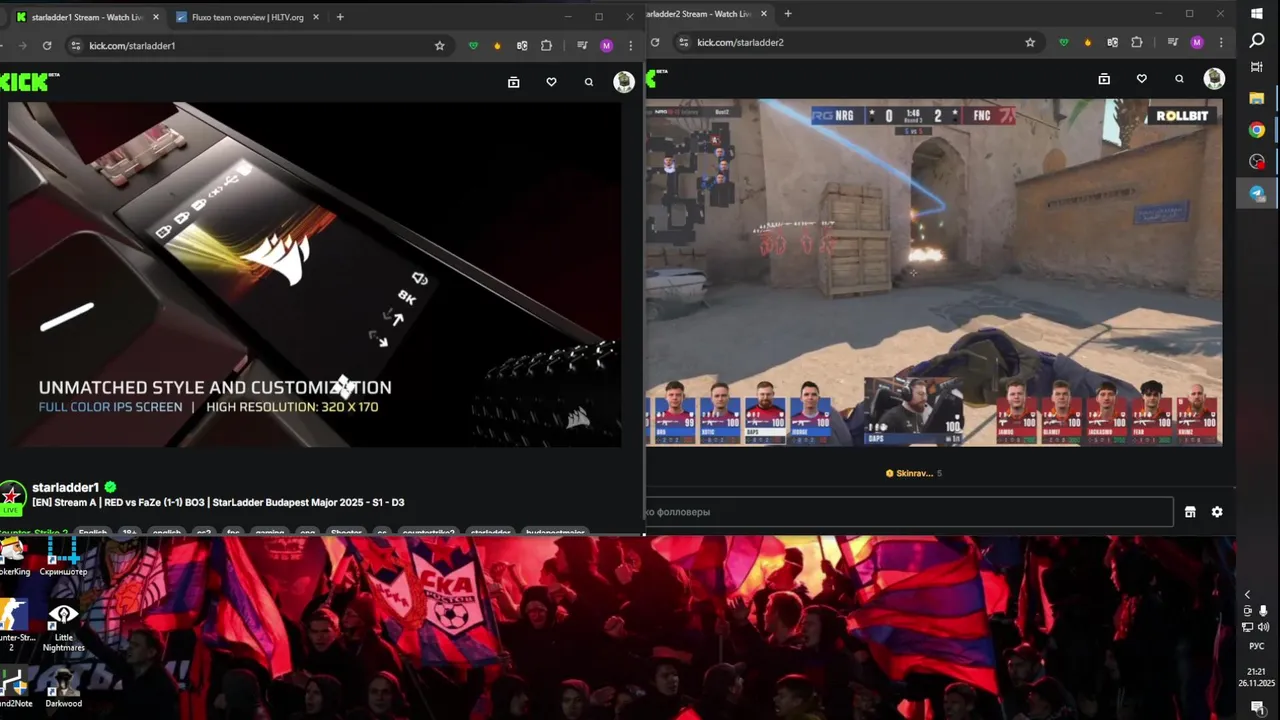Click the orange flame extension in starladder2 window
Image resolution: width=1280 pixels, height=720 pixels.
pyautogui.click(x=1088, y=42)
